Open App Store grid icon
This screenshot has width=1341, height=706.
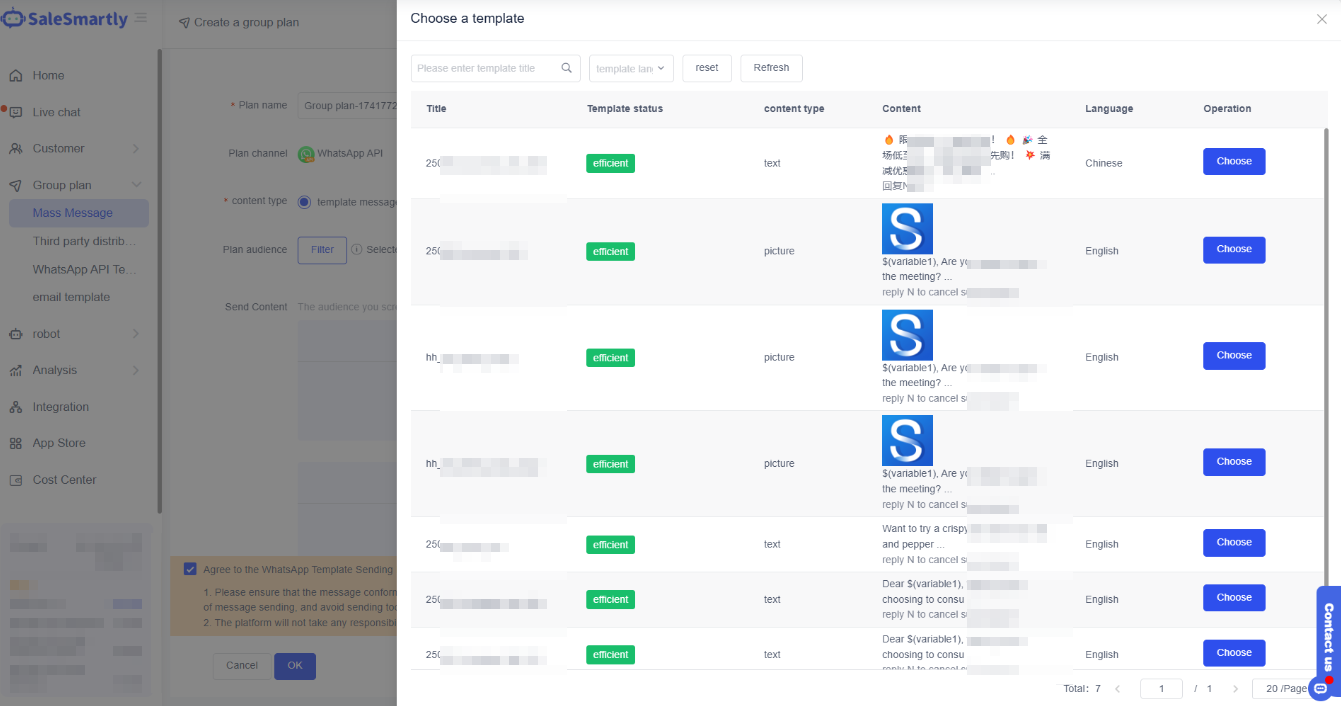coord(16,444)
